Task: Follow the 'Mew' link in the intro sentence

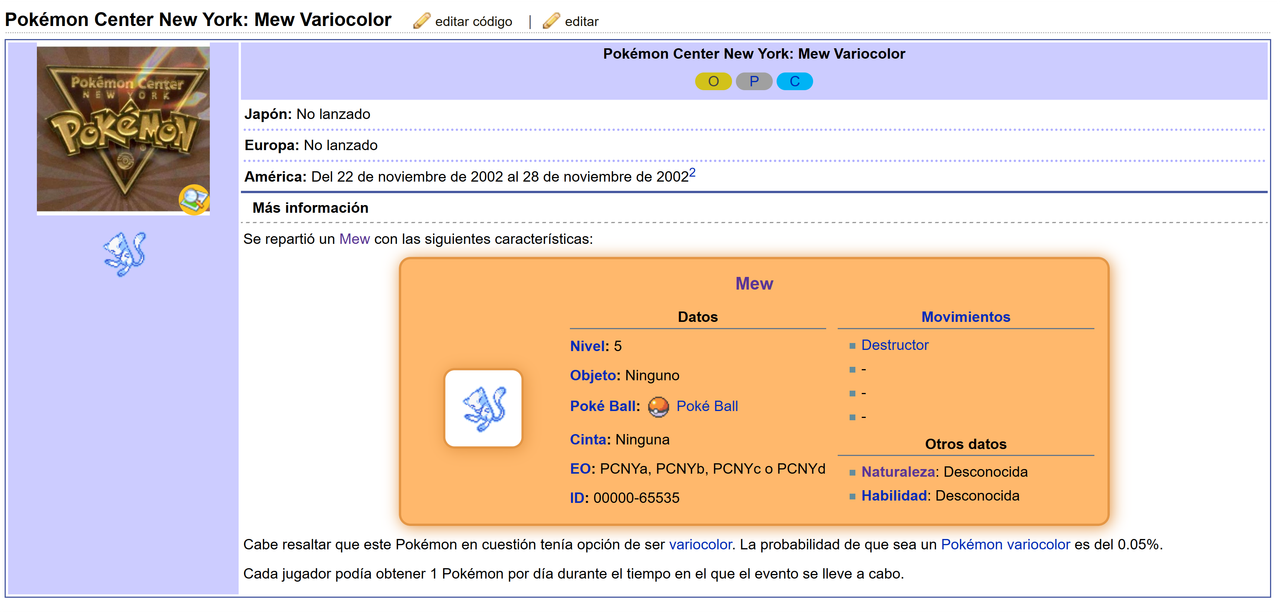Action: pos(354,239)
